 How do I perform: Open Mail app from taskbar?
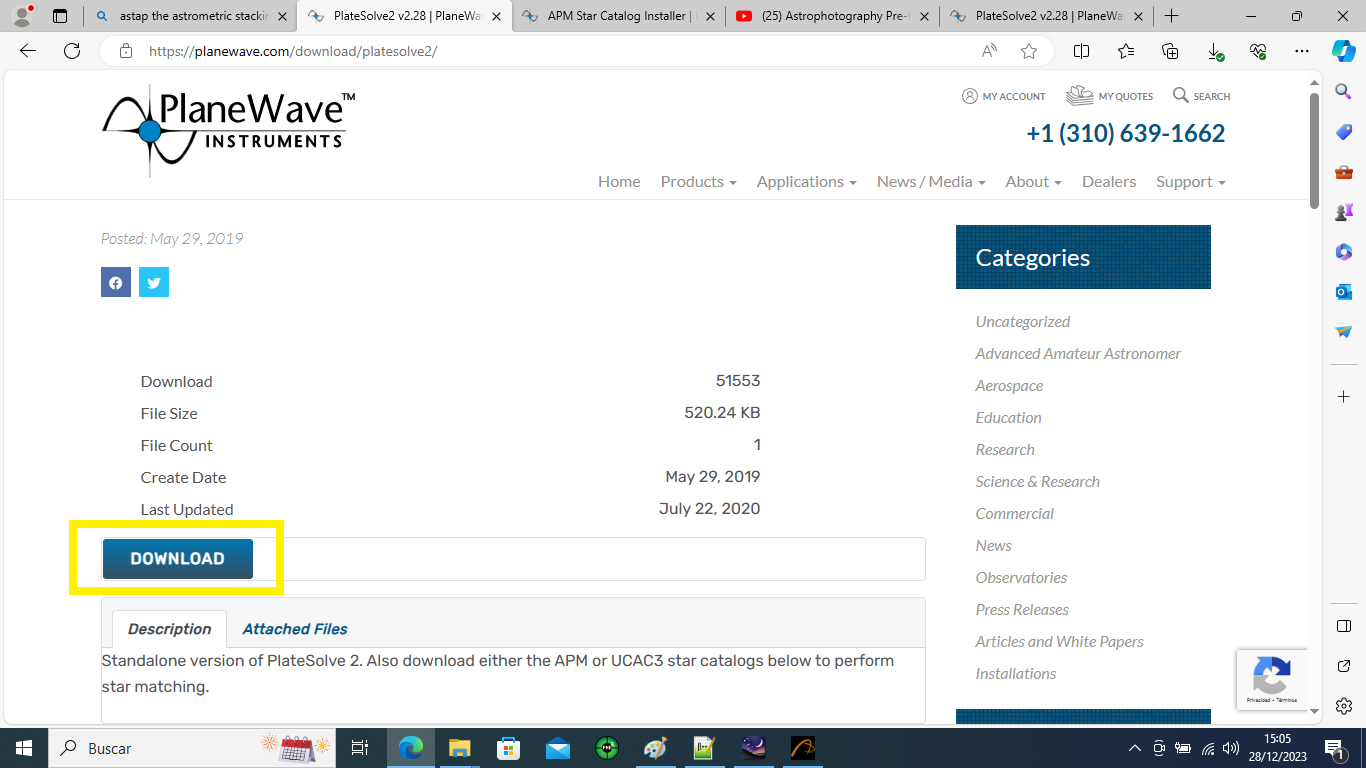pos(558,747)
